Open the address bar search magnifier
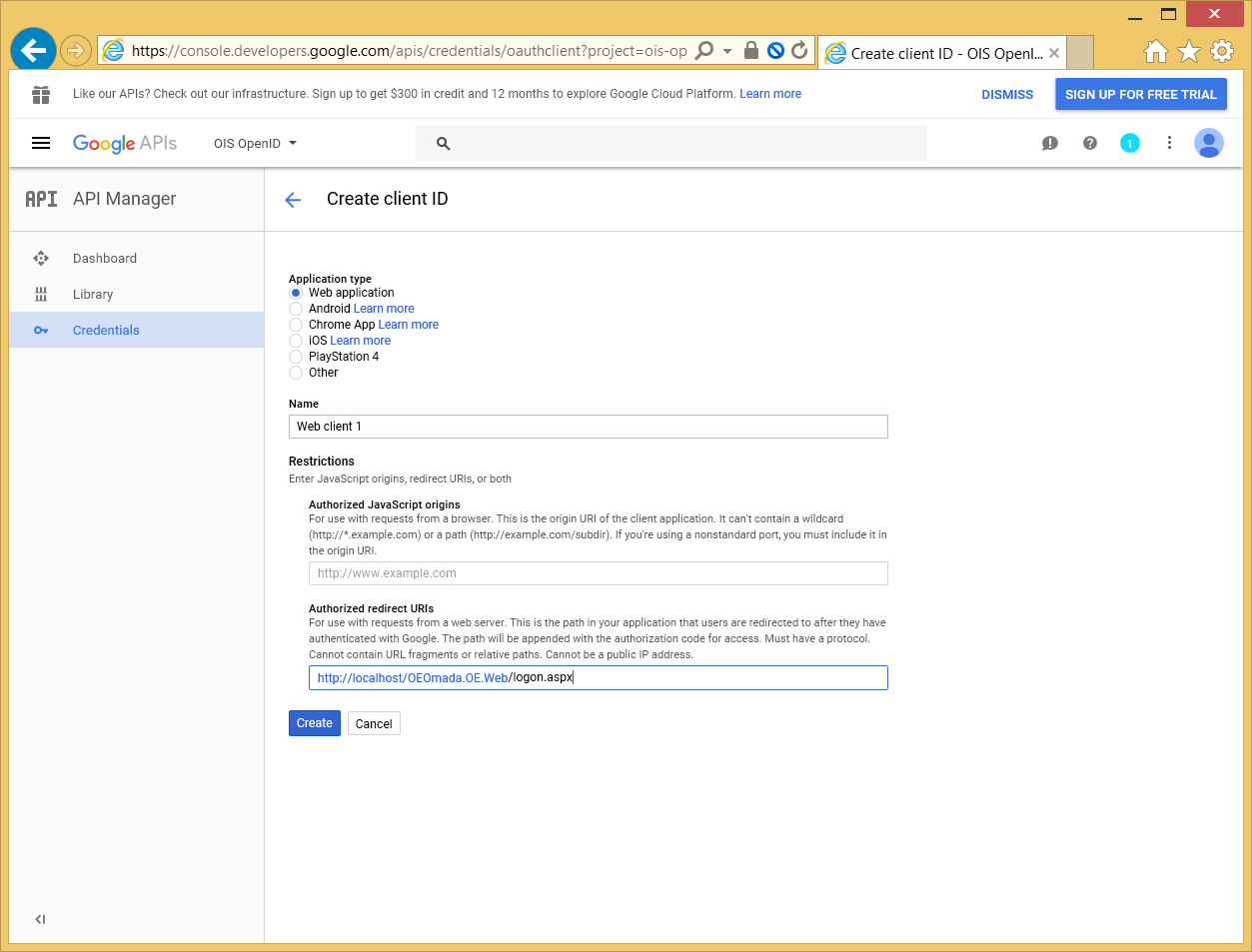 click(704, 50)
